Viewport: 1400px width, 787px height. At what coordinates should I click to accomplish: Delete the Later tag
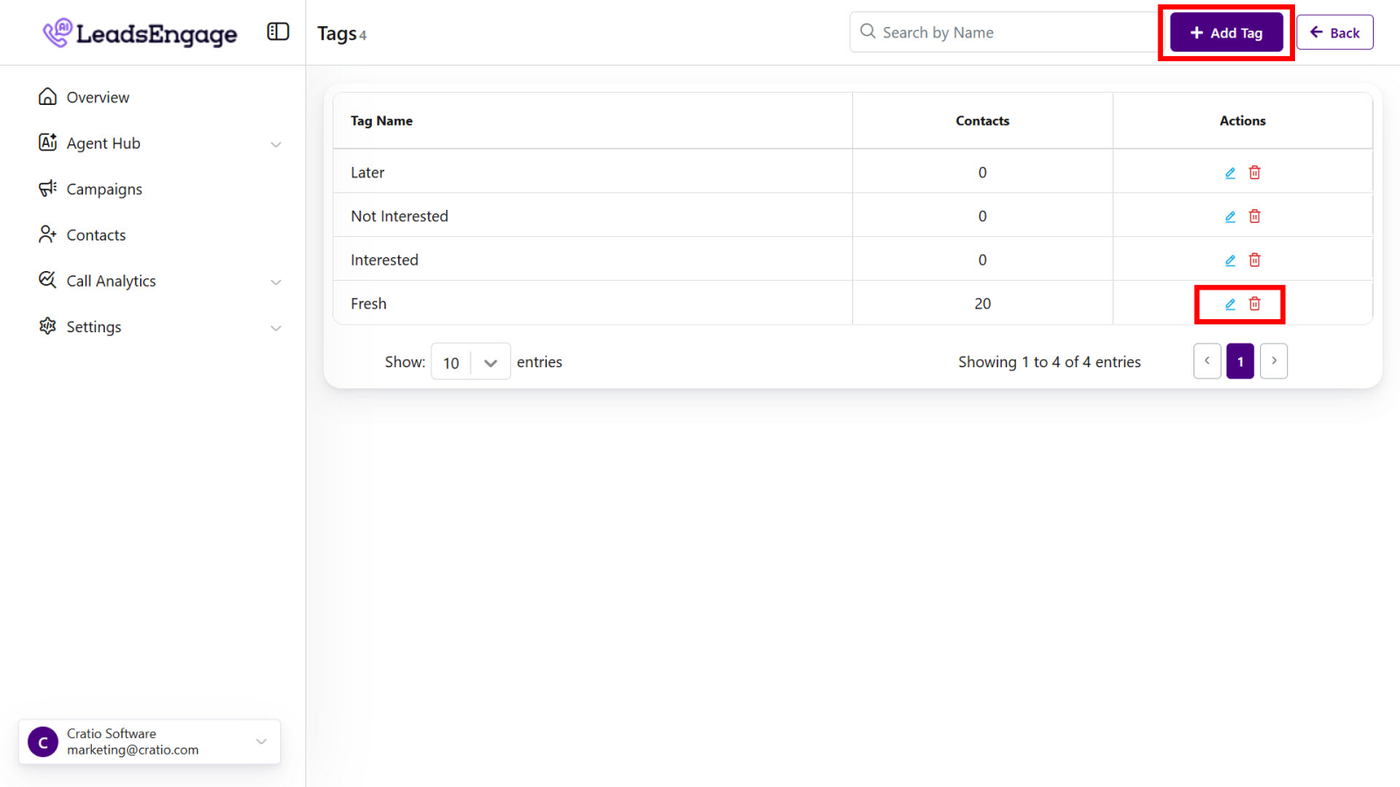pos(1255,173)
